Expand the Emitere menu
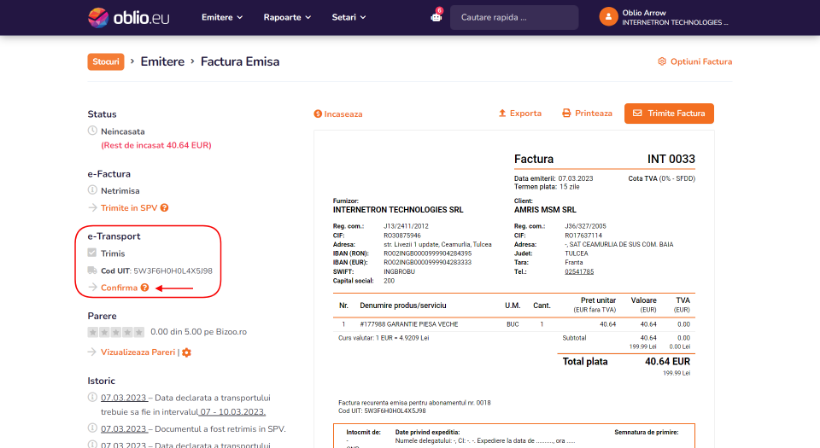Screen dimensions: 820x448 pos(222,17)
